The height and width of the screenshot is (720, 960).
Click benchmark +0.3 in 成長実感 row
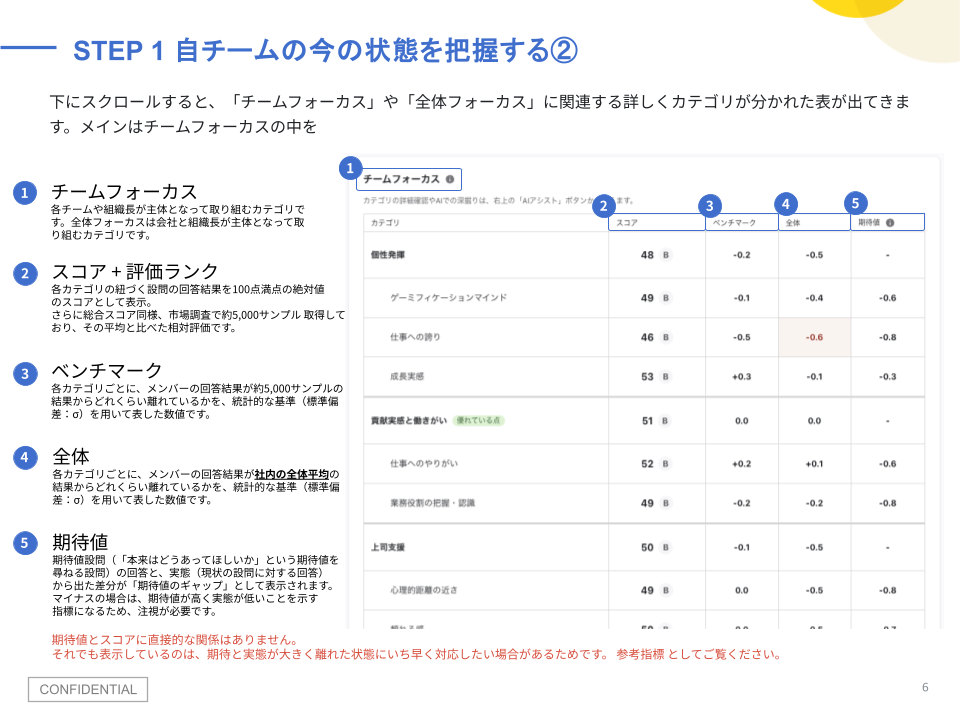(x=741, y=377)
